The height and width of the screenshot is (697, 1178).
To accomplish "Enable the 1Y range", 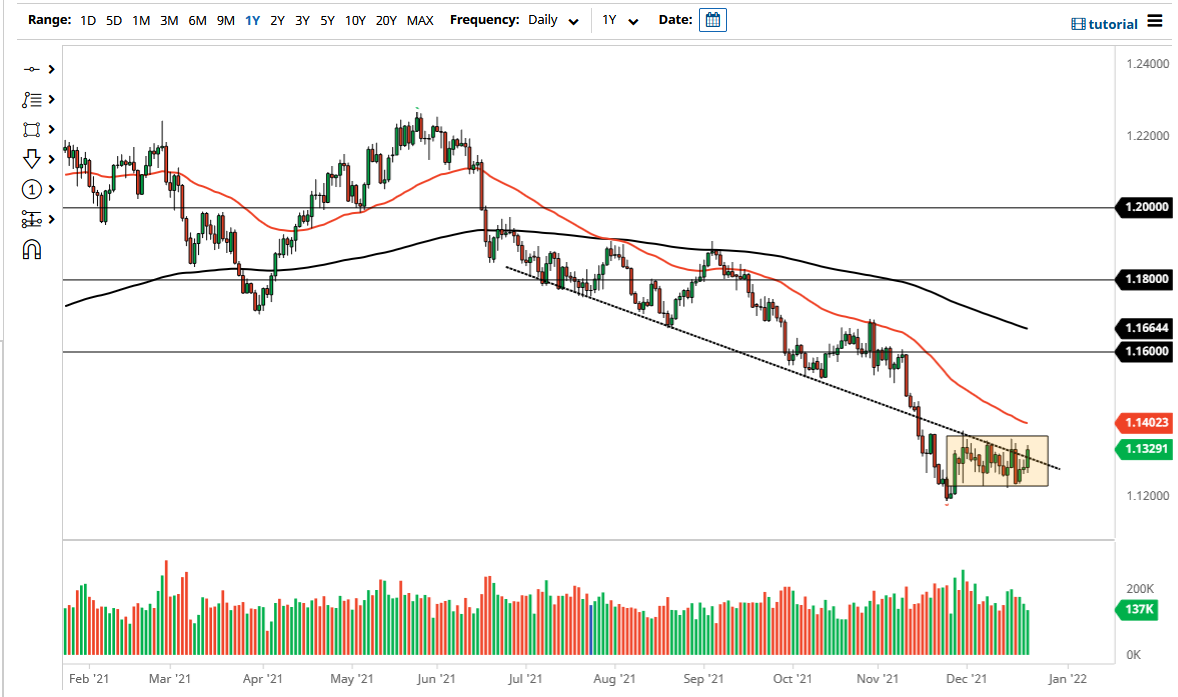I will 252,20.
